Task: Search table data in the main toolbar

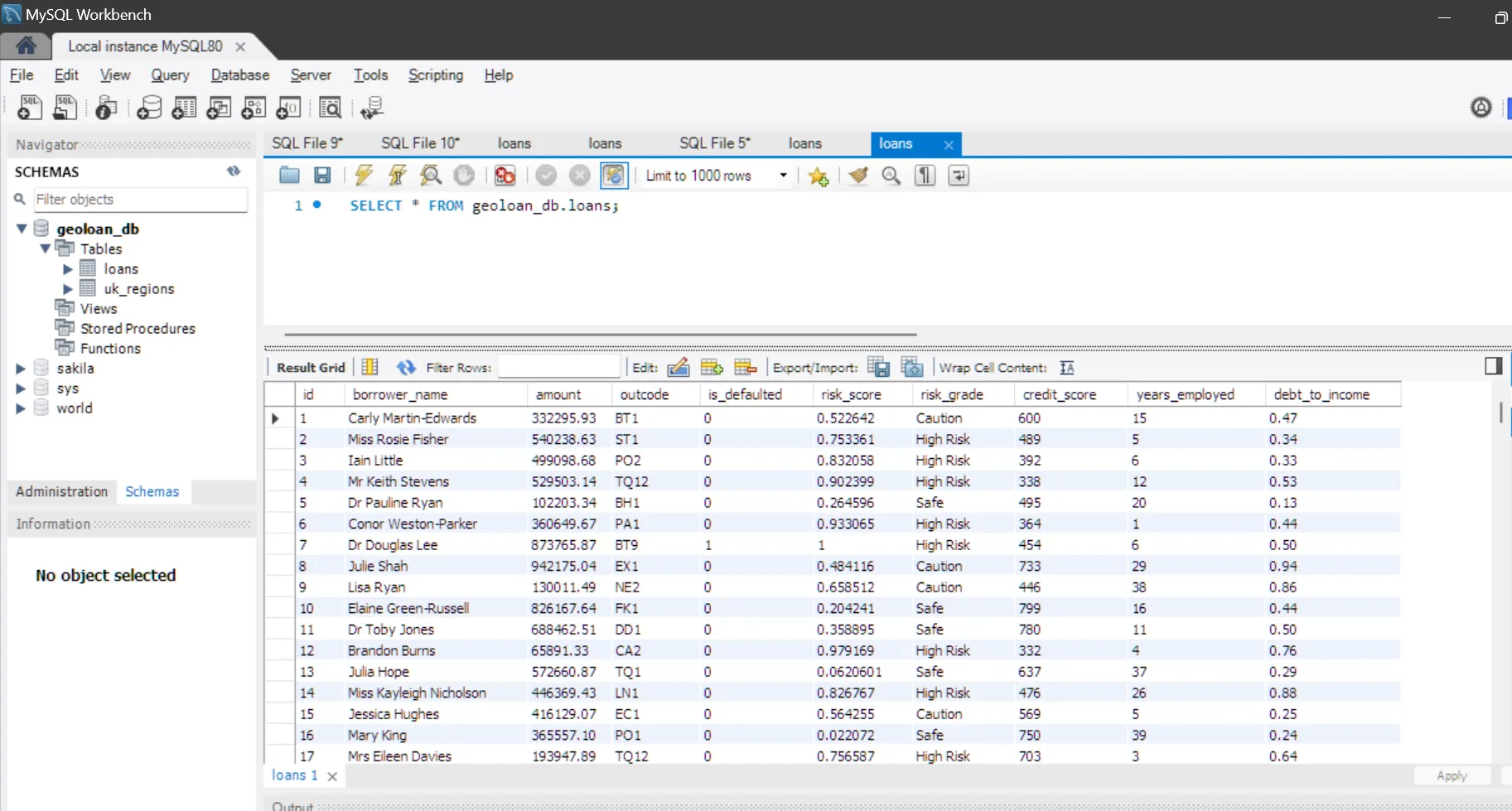Action: click(x=330, y=108)
